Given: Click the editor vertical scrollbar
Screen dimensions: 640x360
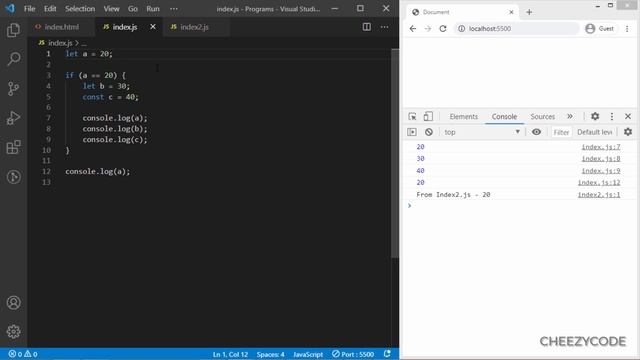Looking at the screenshot, I should click(395, 153).
